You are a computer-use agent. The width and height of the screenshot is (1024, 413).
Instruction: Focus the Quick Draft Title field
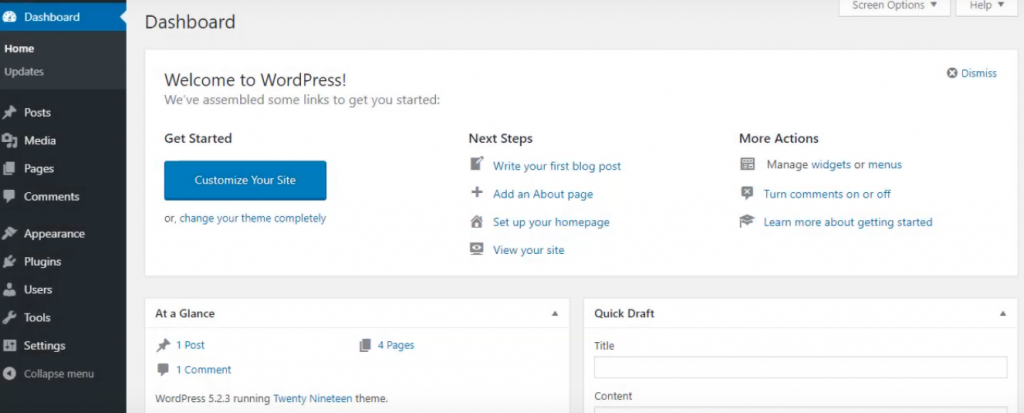pos(801,367)
